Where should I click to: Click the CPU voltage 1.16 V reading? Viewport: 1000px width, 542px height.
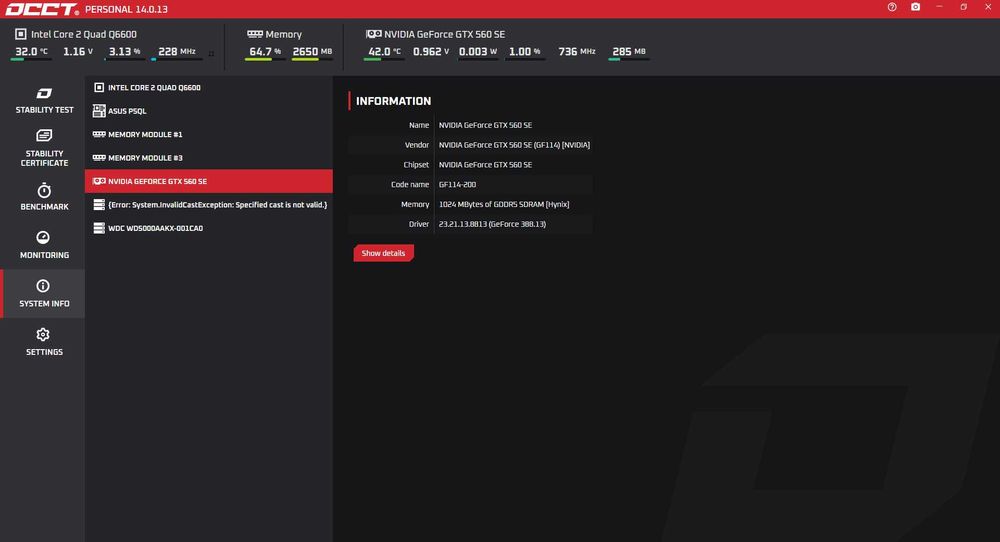pos(78,52)
